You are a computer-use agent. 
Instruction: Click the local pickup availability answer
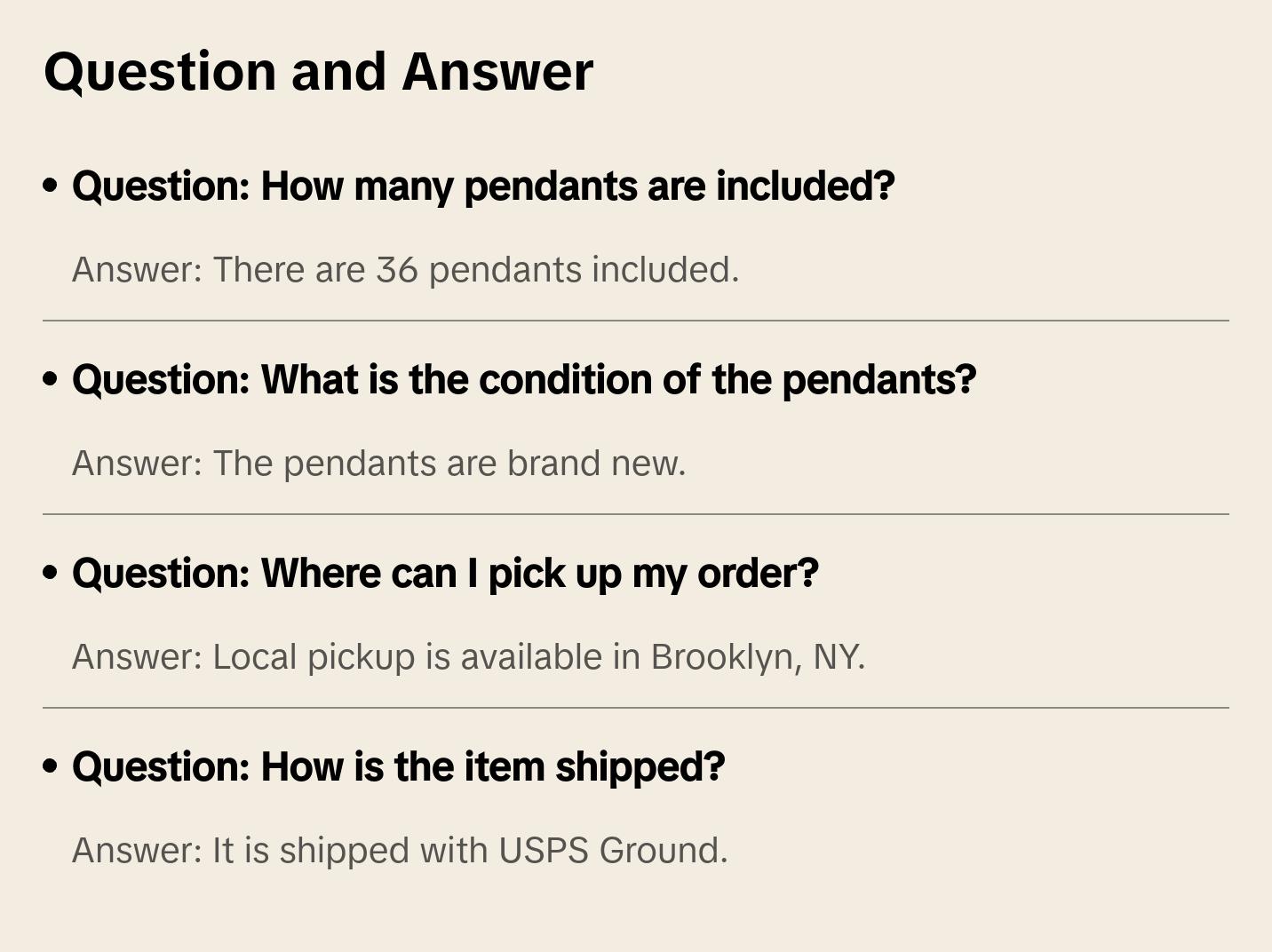click(468, 657)
